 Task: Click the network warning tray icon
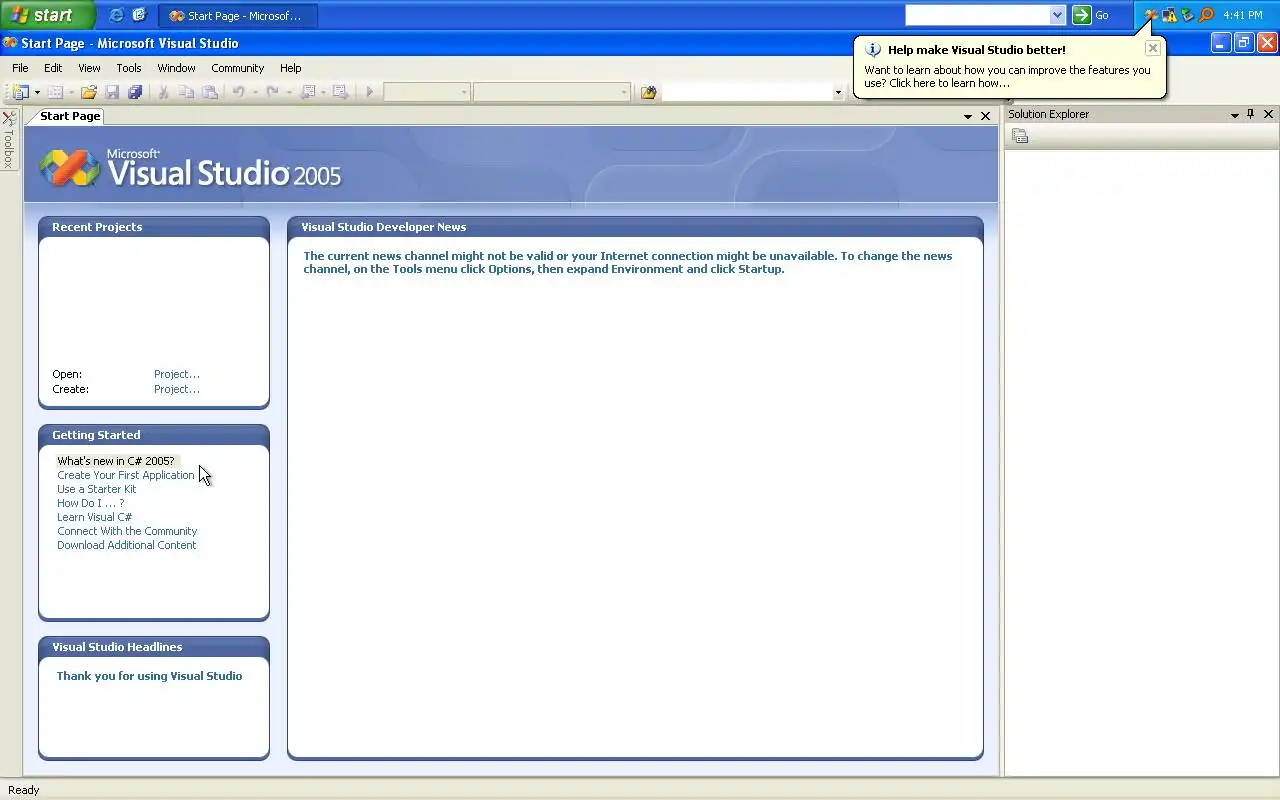(x=1169, y=15)
